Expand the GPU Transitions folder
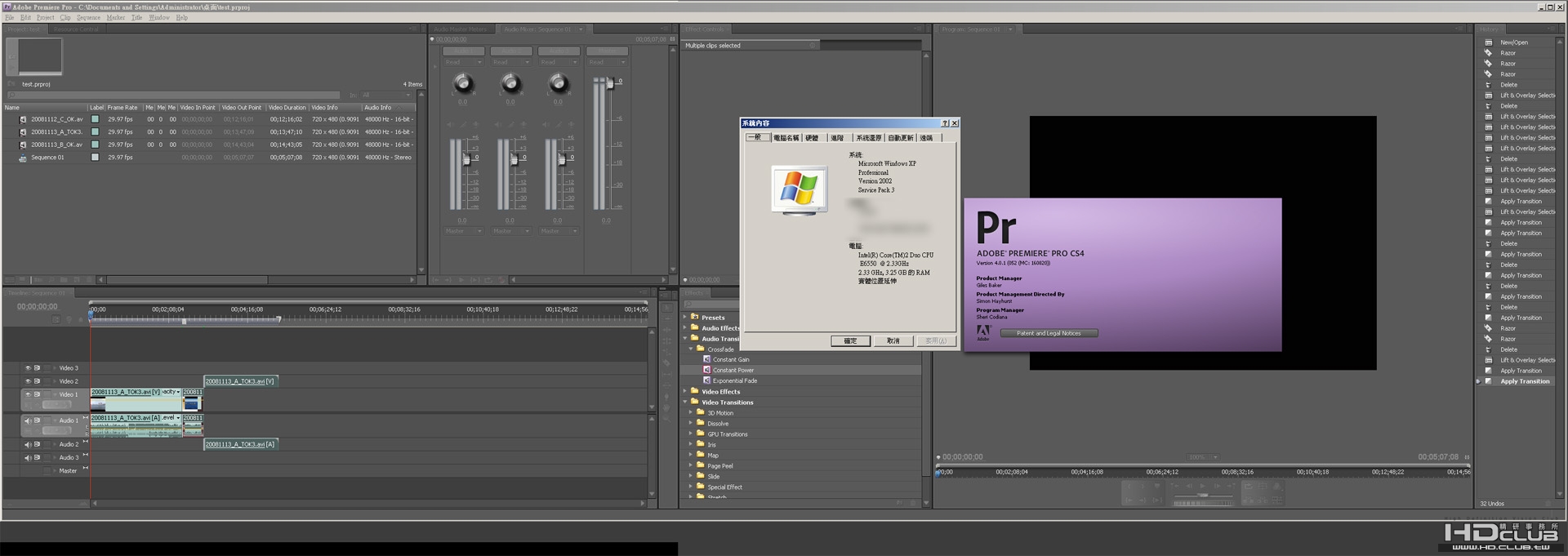 [691, 434]
